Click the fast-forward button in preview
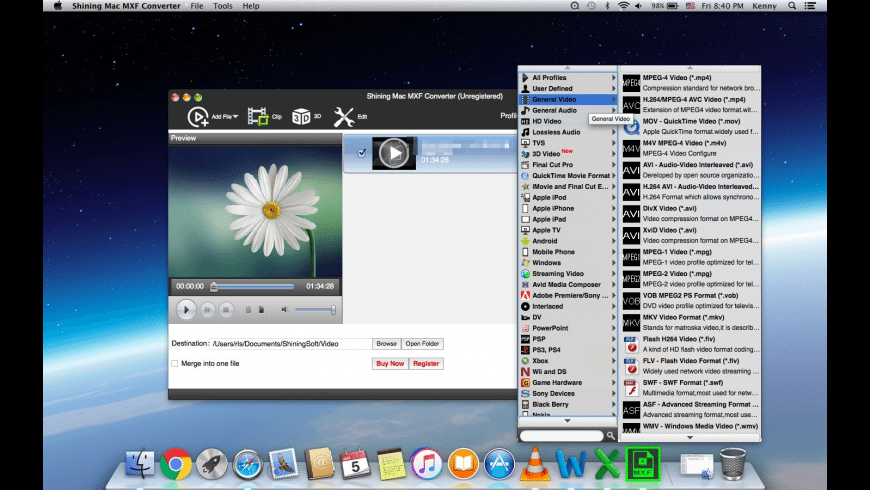Viewport: 870px width, 490px height. tap(208, 310)
